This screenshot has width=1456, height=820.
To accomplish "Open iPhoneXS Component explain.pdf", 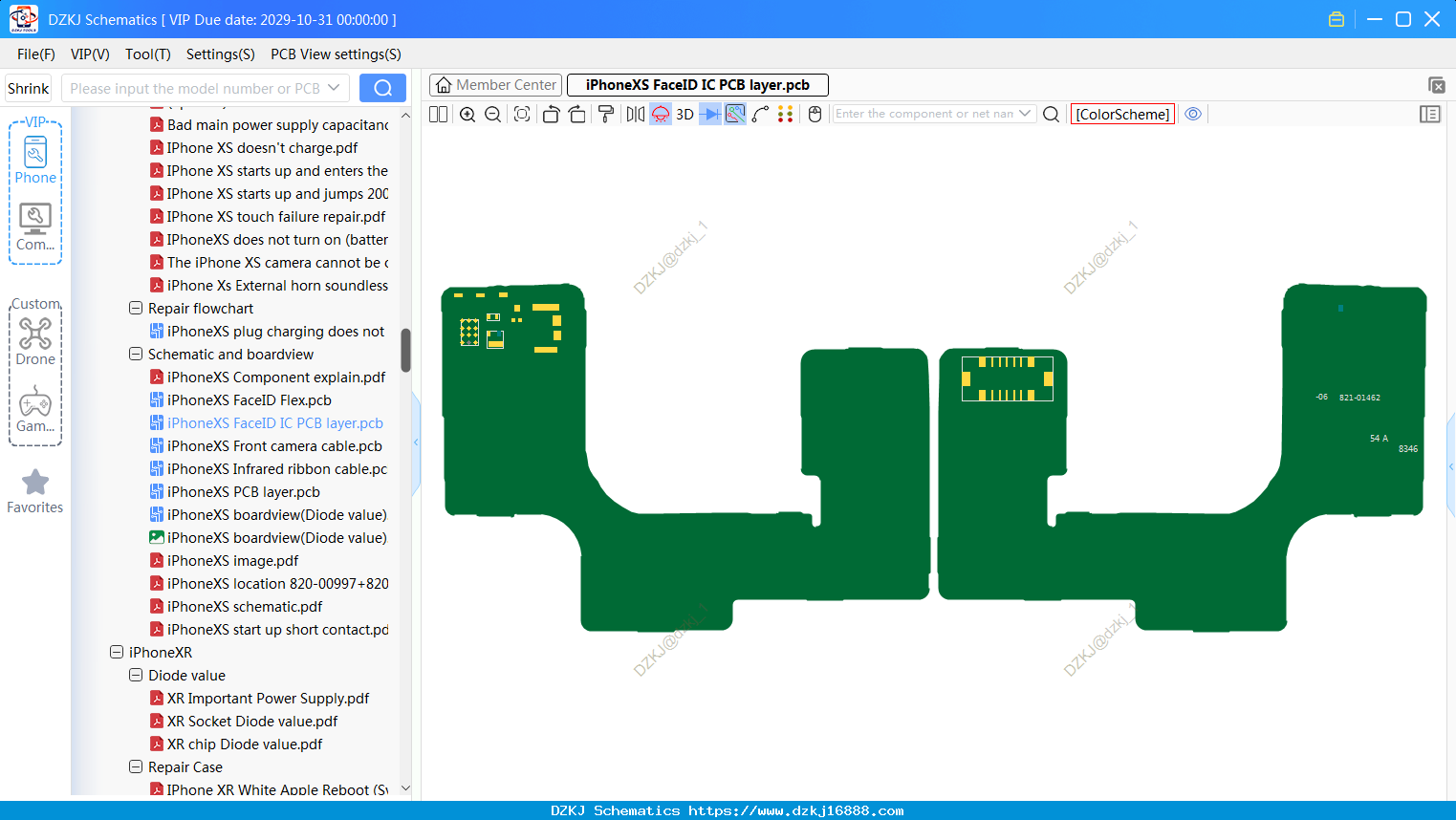I will (276, 378).
